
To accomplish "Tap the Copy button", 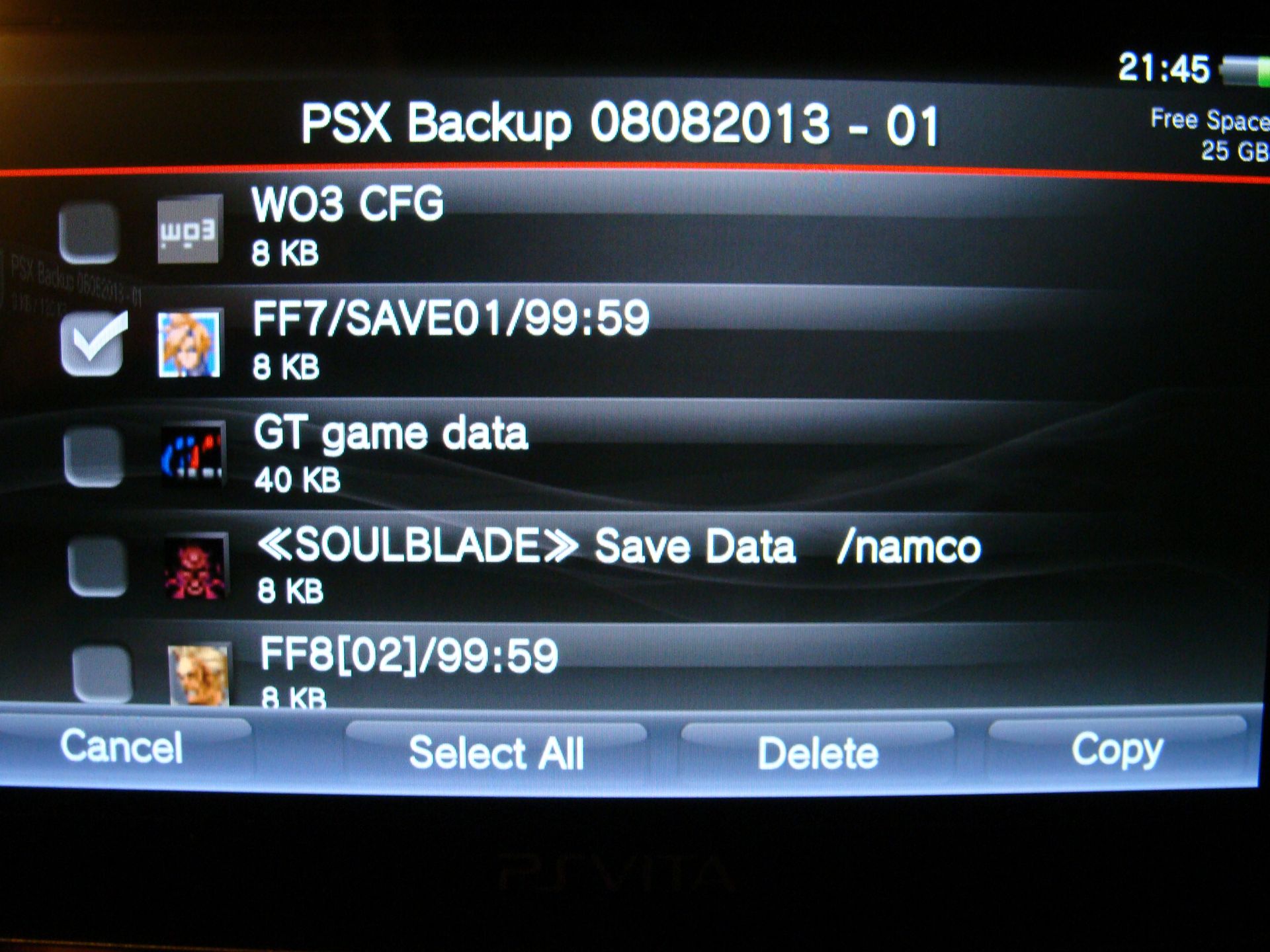I will pos(1118,750).
